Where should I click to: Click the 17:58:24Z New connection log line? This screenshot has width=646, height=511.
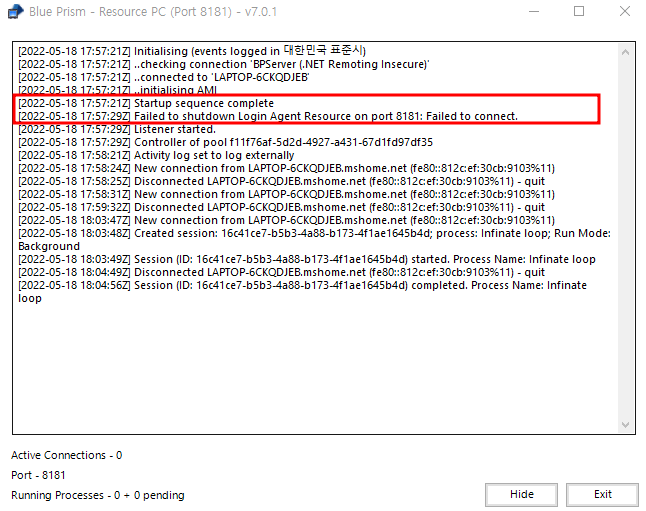[x=286, y=169]
